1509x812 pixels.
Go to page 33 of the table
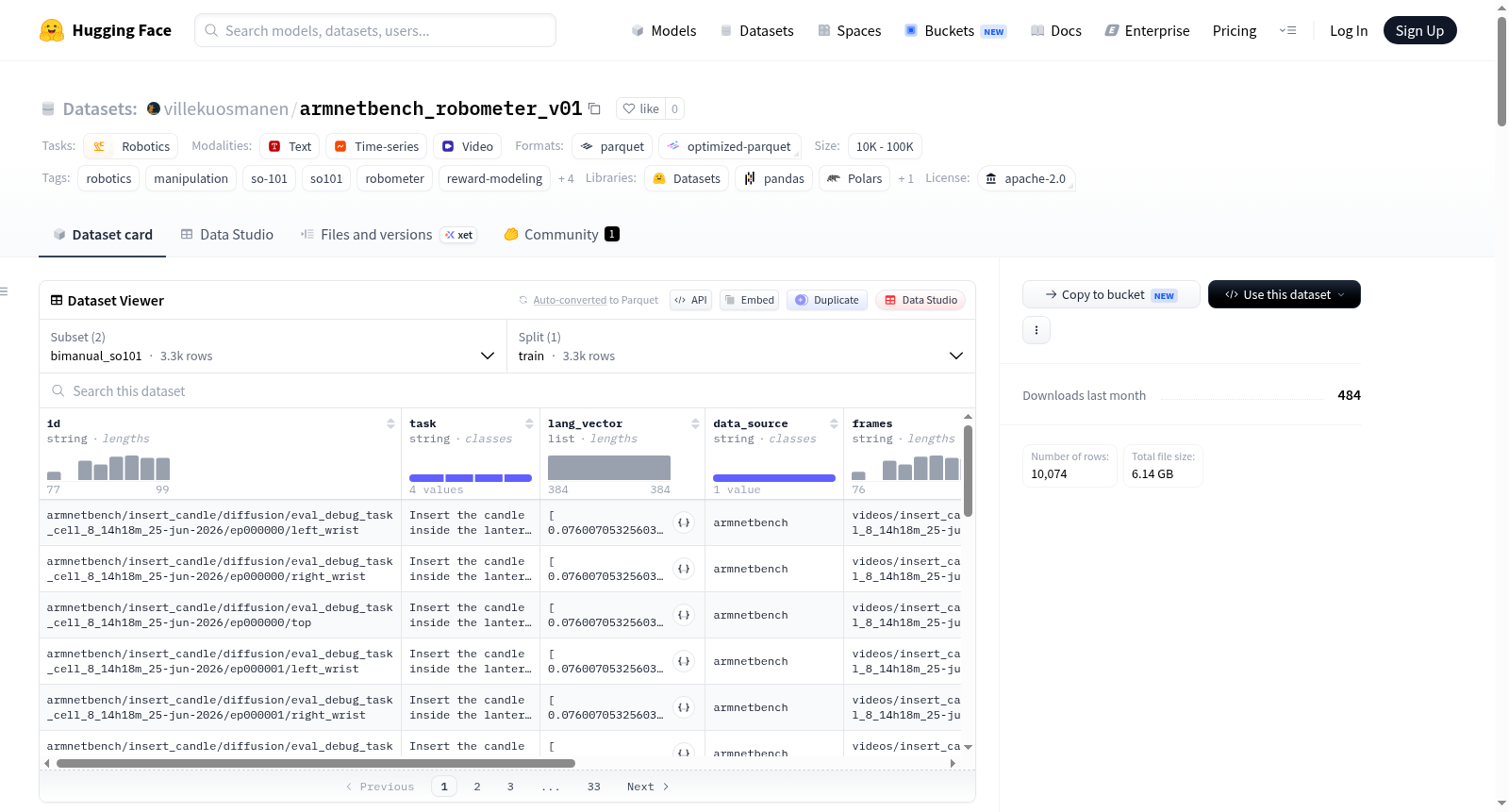point(594,787)
